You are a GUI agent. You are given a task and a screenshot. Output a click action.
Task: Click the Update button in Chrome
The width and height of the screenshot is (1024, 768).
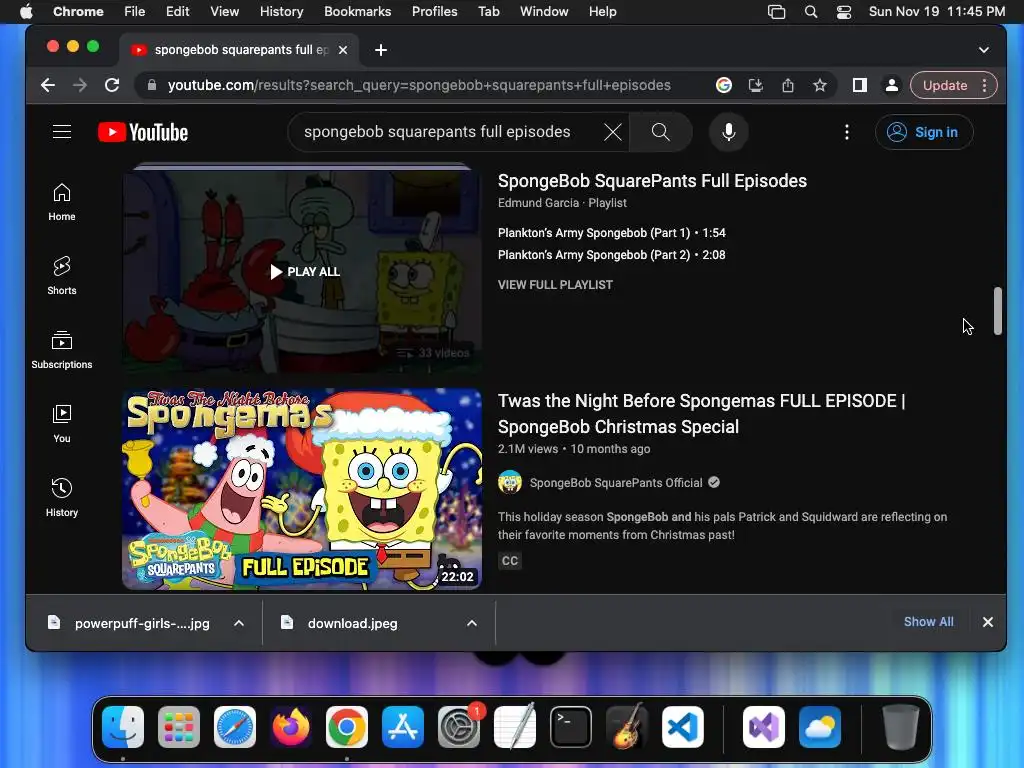[x=944, y=85]
